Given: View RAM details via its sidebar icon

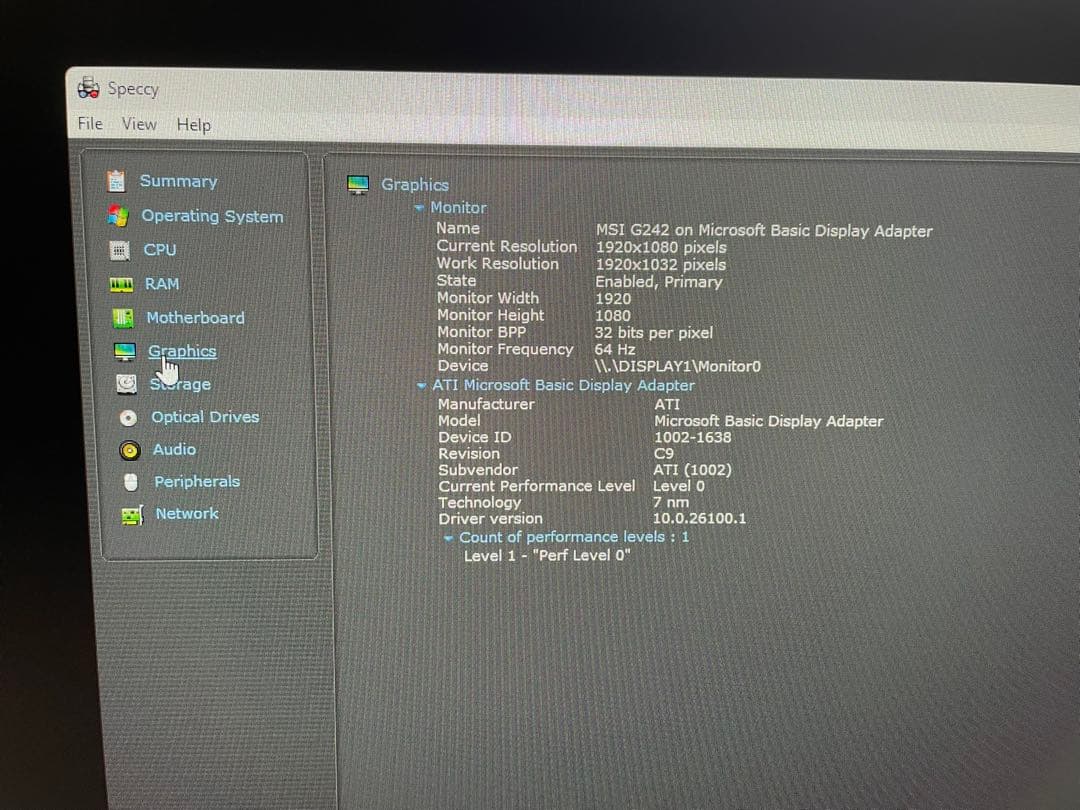Looking at the screenshot, I should coord(117,284).
